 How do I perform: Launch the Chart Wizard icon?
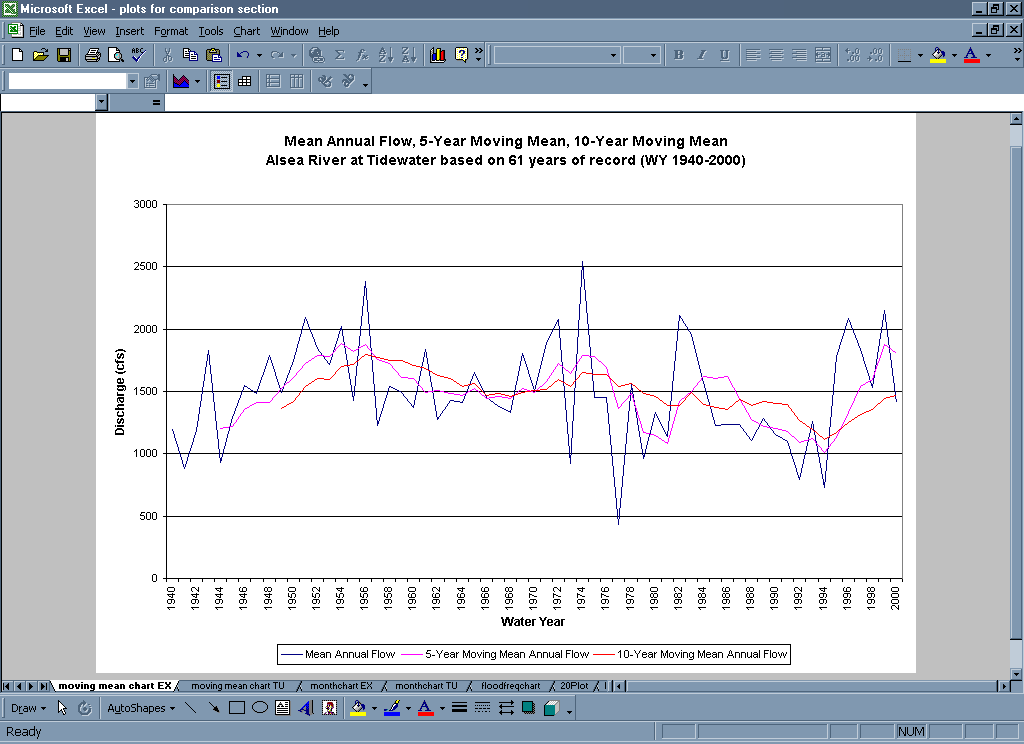point(438,55)
